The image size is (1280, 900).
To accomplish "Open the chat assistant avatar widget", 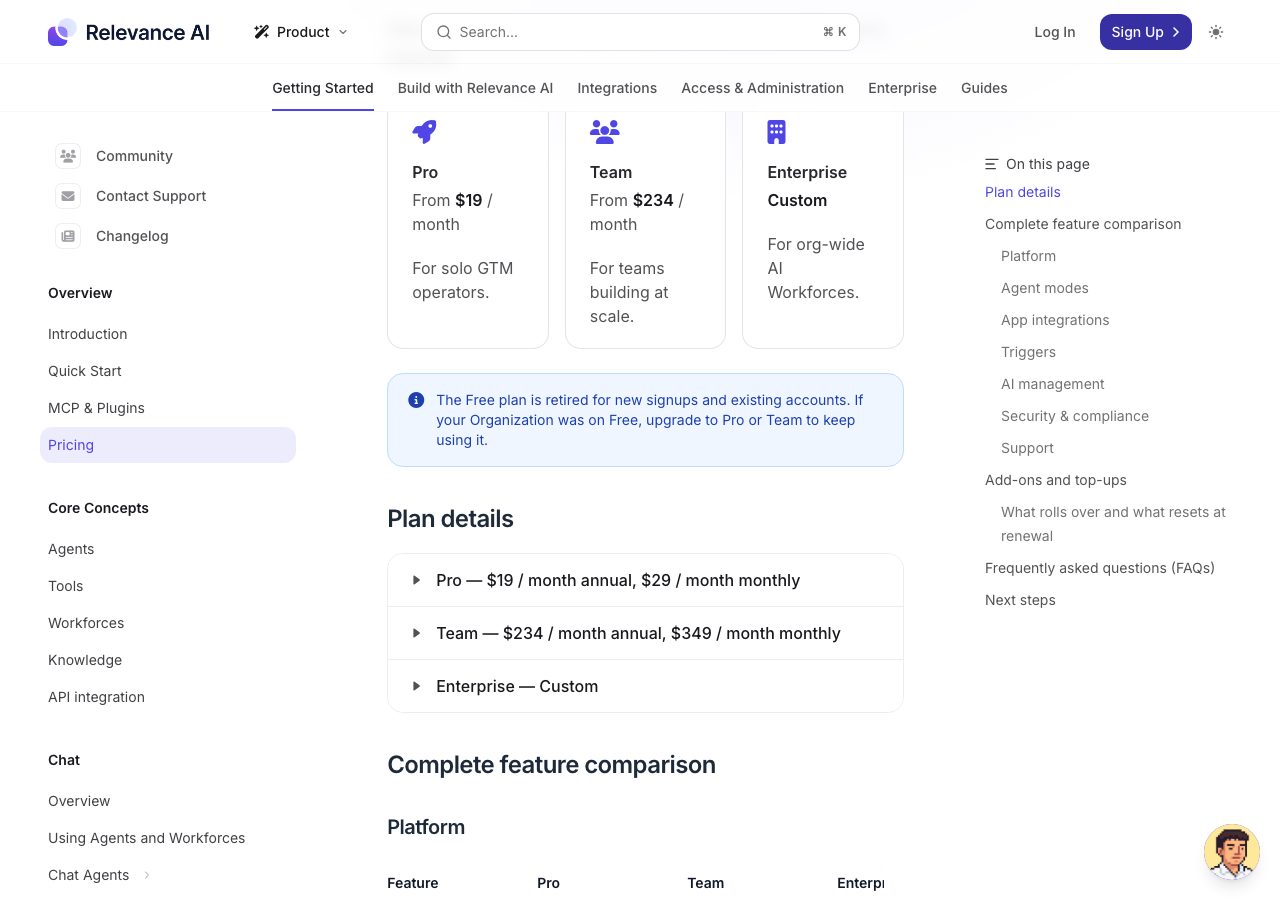I will (1232, 852).
